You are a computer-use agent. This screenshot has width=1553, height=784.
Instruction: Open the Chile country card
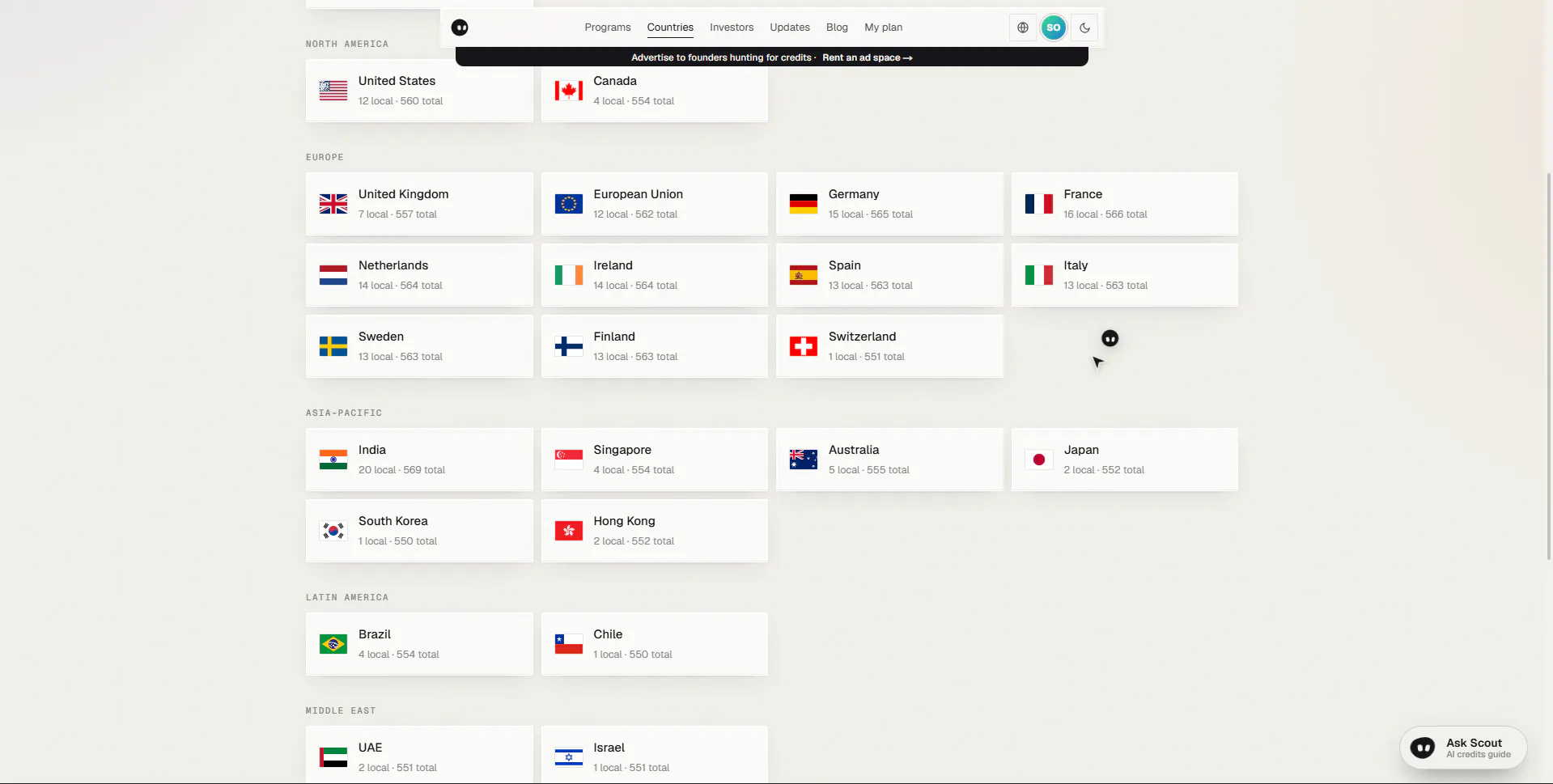[x=654, y=644]
